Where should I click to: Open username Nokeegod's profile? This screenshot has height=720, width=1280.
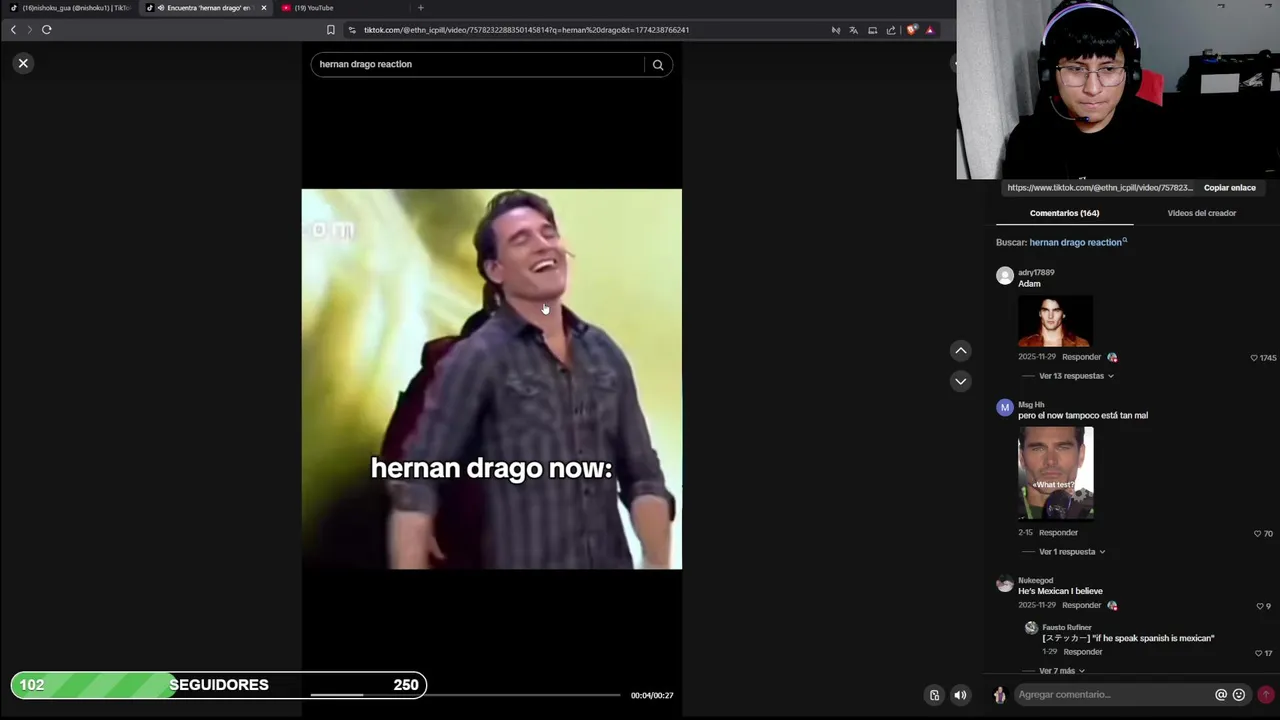click(x=1035, y=580)
